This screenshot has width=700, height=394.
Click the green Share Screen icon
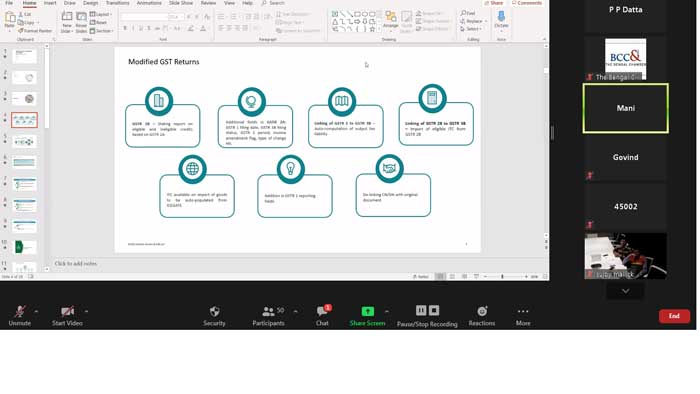point(367,311)
